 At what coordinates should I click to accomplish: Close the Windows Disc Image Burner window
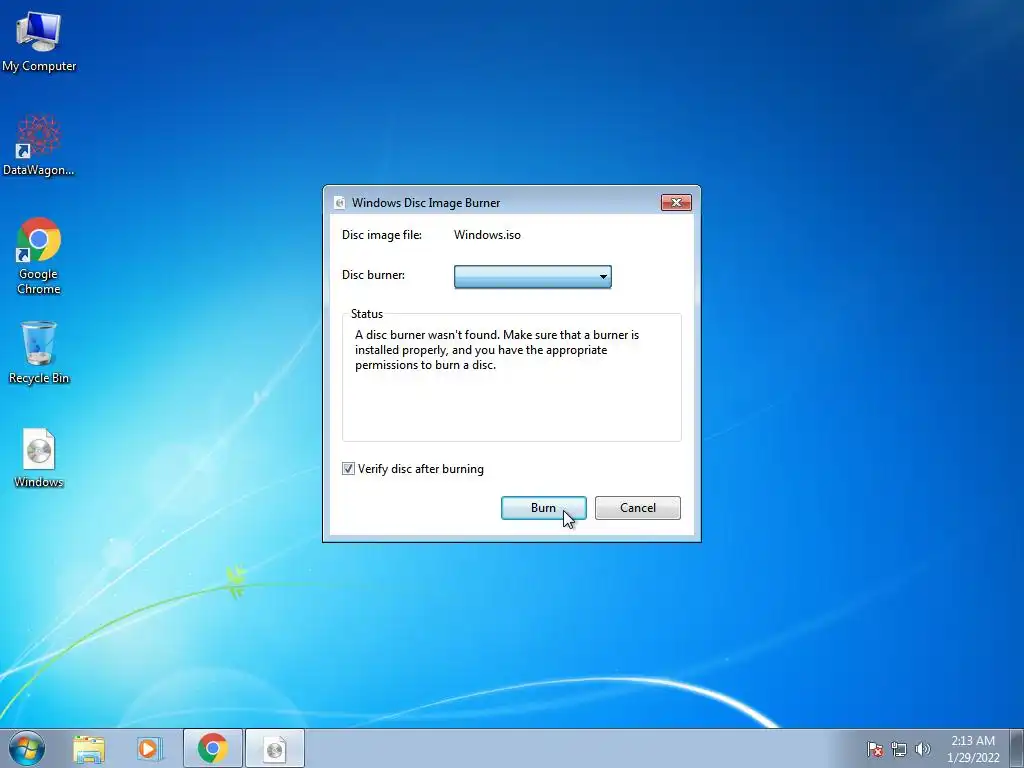coord(676,202)
